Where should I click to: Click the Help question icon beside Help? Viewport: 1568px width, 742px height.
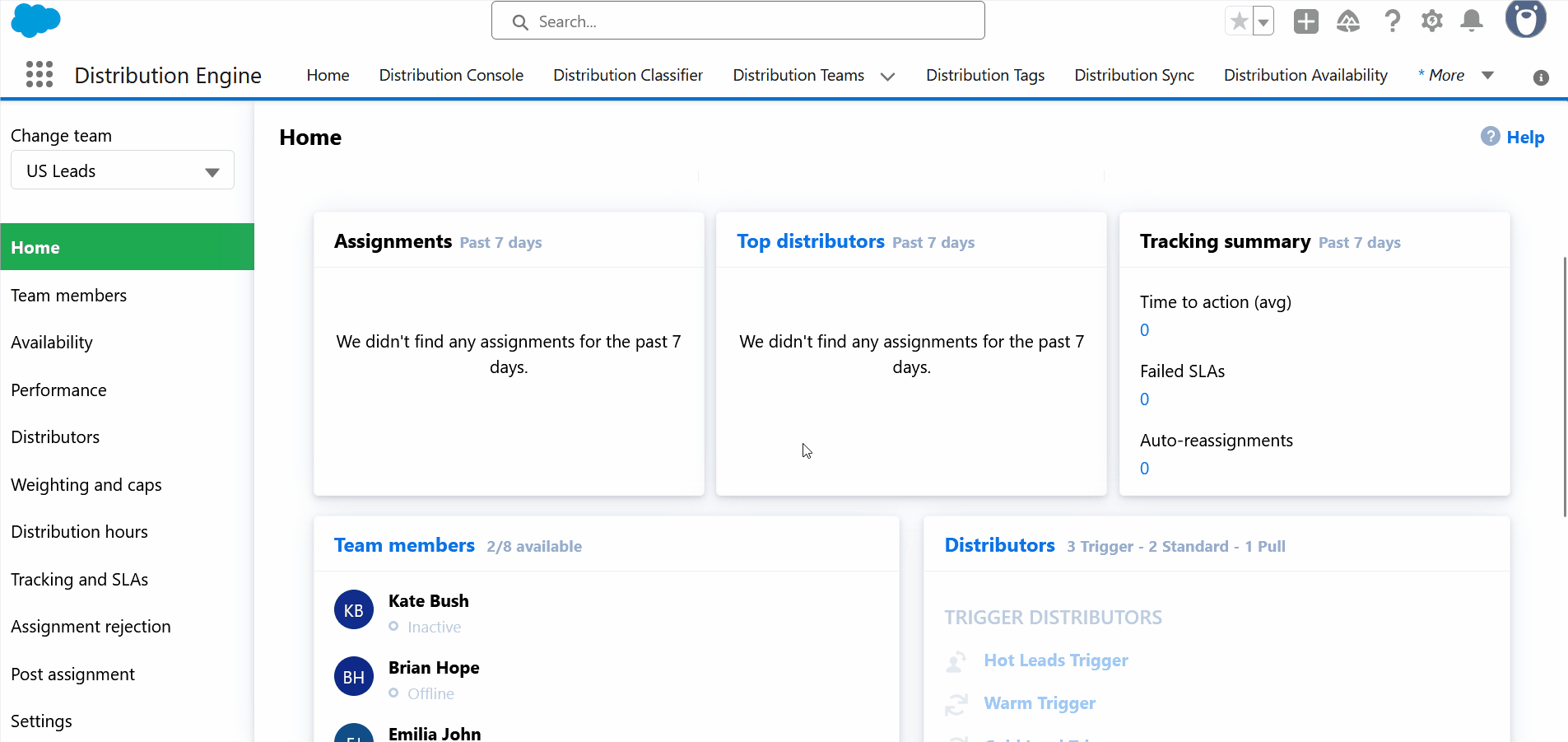tap(1491, 136)
